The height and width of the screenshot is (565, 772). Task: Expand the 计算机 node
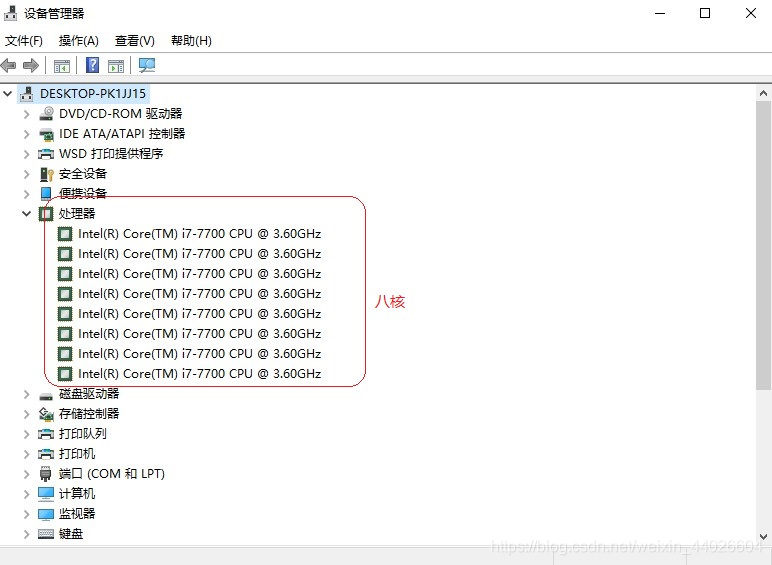tap(27, 494)
